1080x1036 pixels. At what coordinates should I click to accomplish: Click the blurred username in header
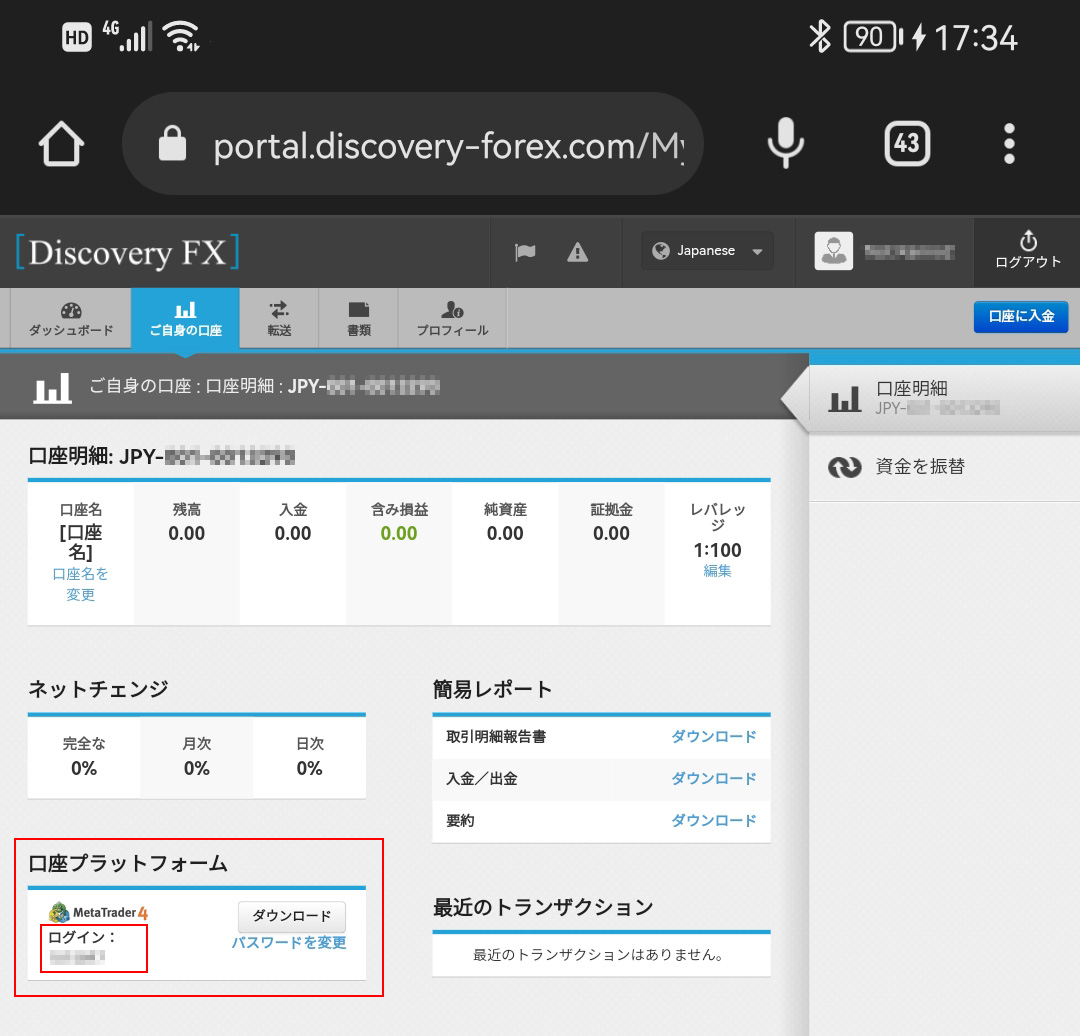pyautogui.click(x=909, y=252)
